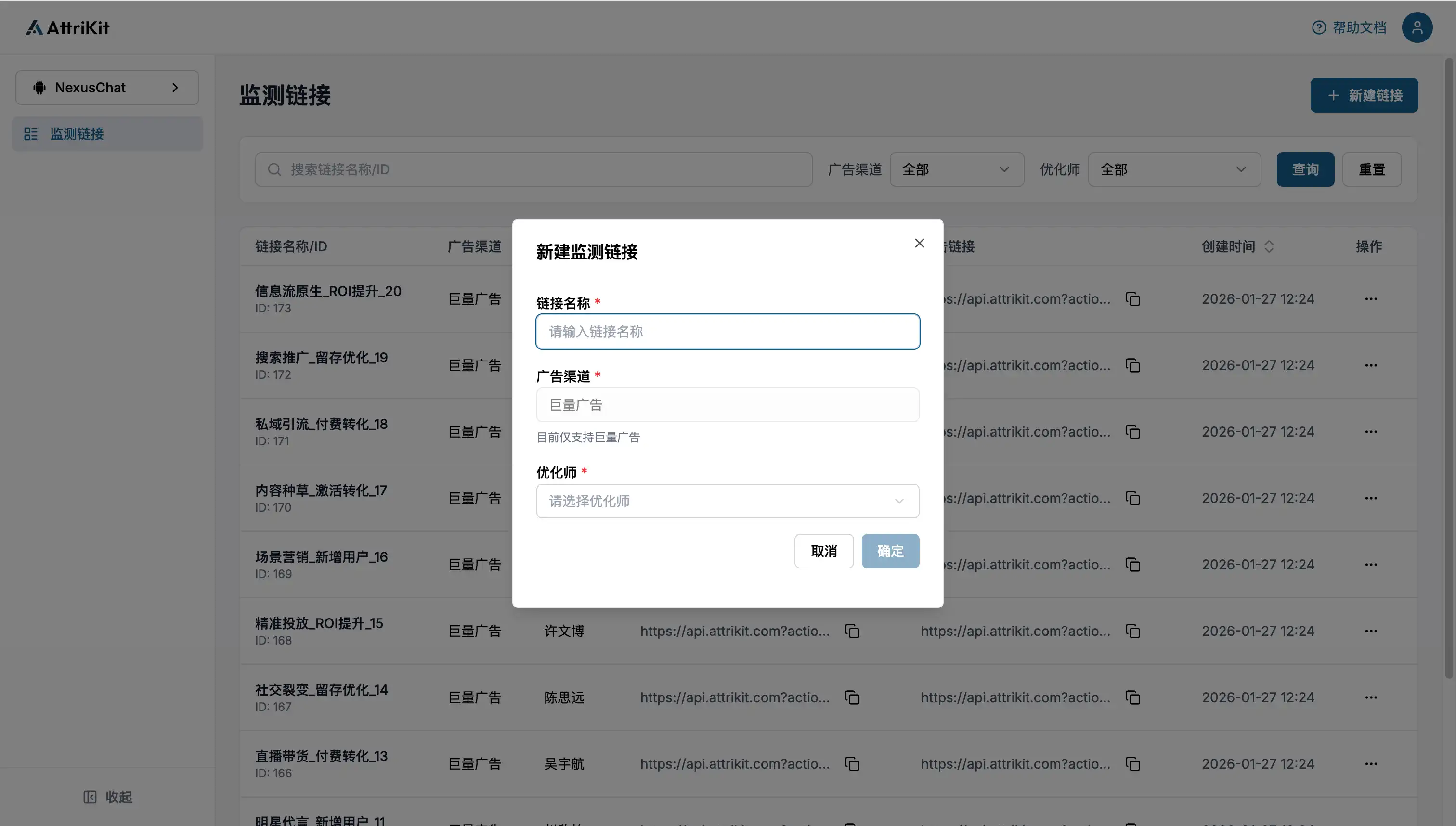1456x826 pixels.
Task: Click the 新建链接 button
Action: coord(1364,95)
